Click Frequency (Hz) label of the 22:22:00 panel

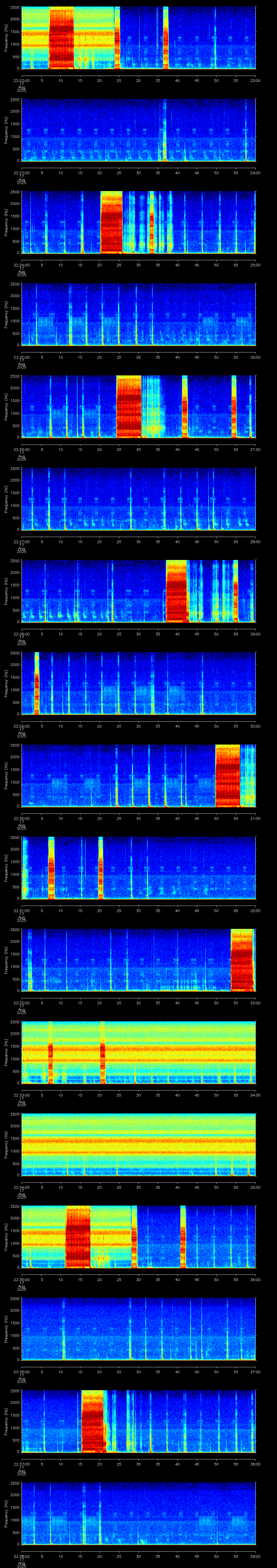pos(6,38)
